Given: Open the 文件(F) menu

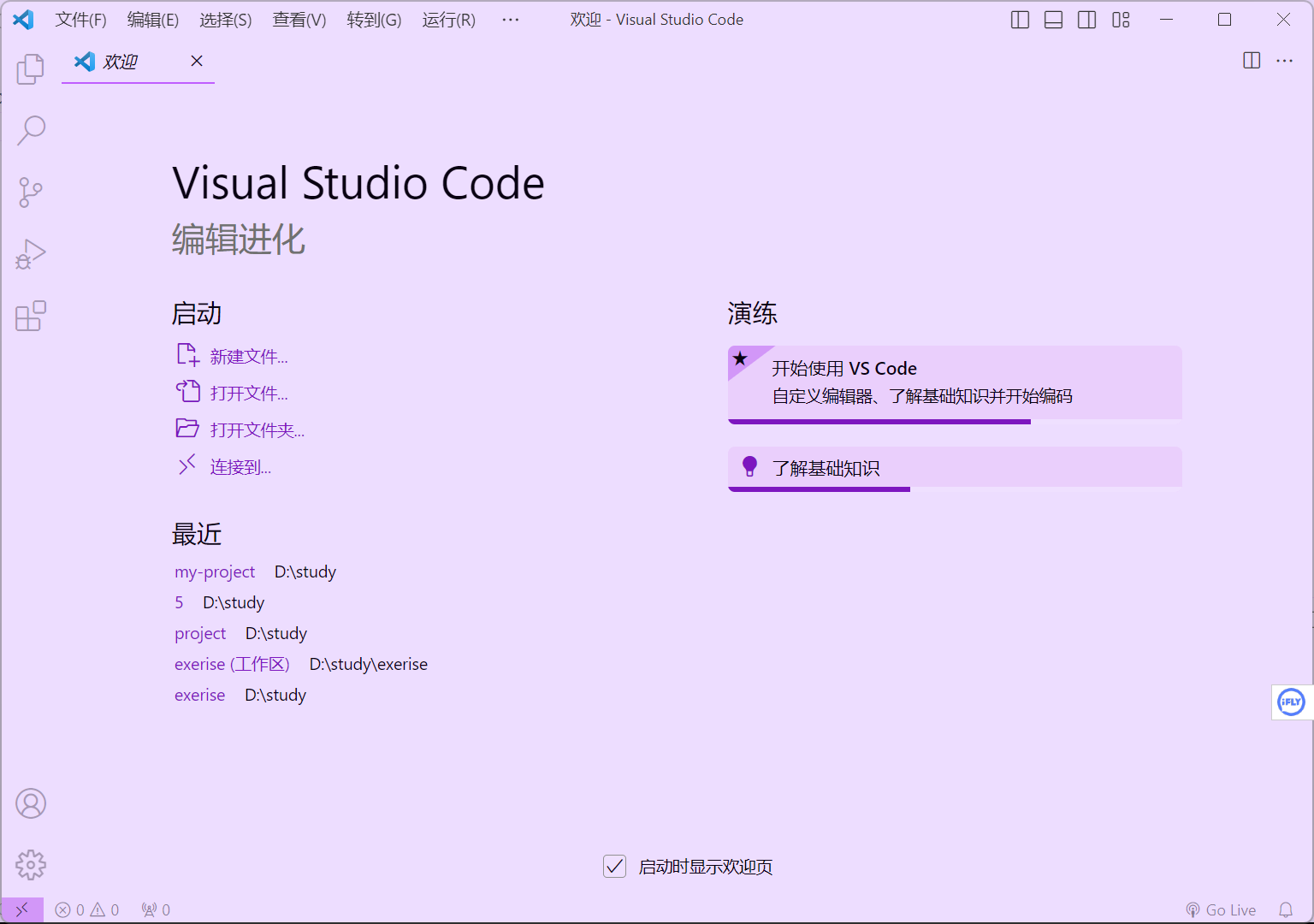Looking at the screenshot, I should tap(81, 20).
